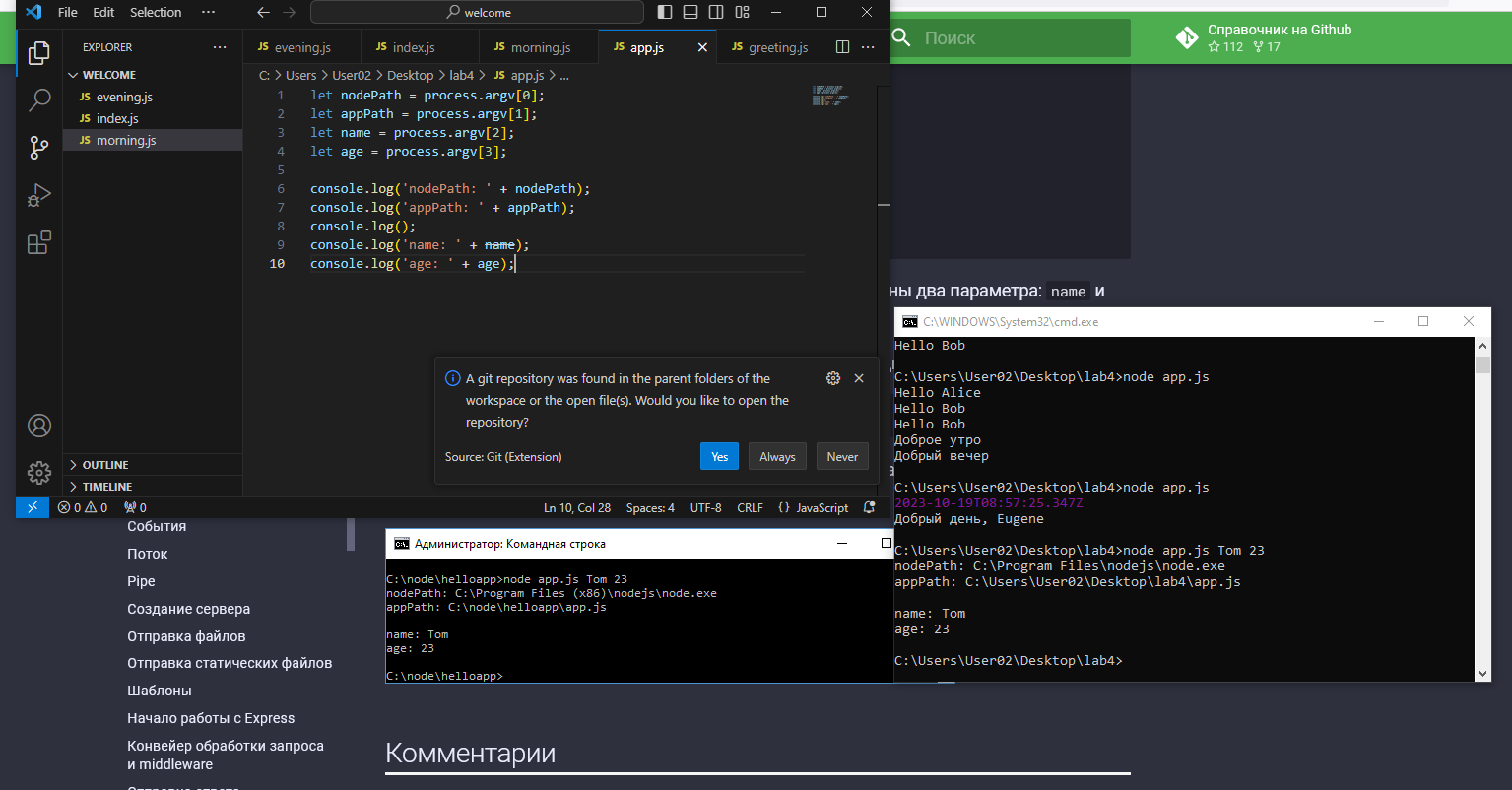This screenshot has height=790, width=1512.
Task: Open the Source Control view
Action: click(x=39, y=148)
